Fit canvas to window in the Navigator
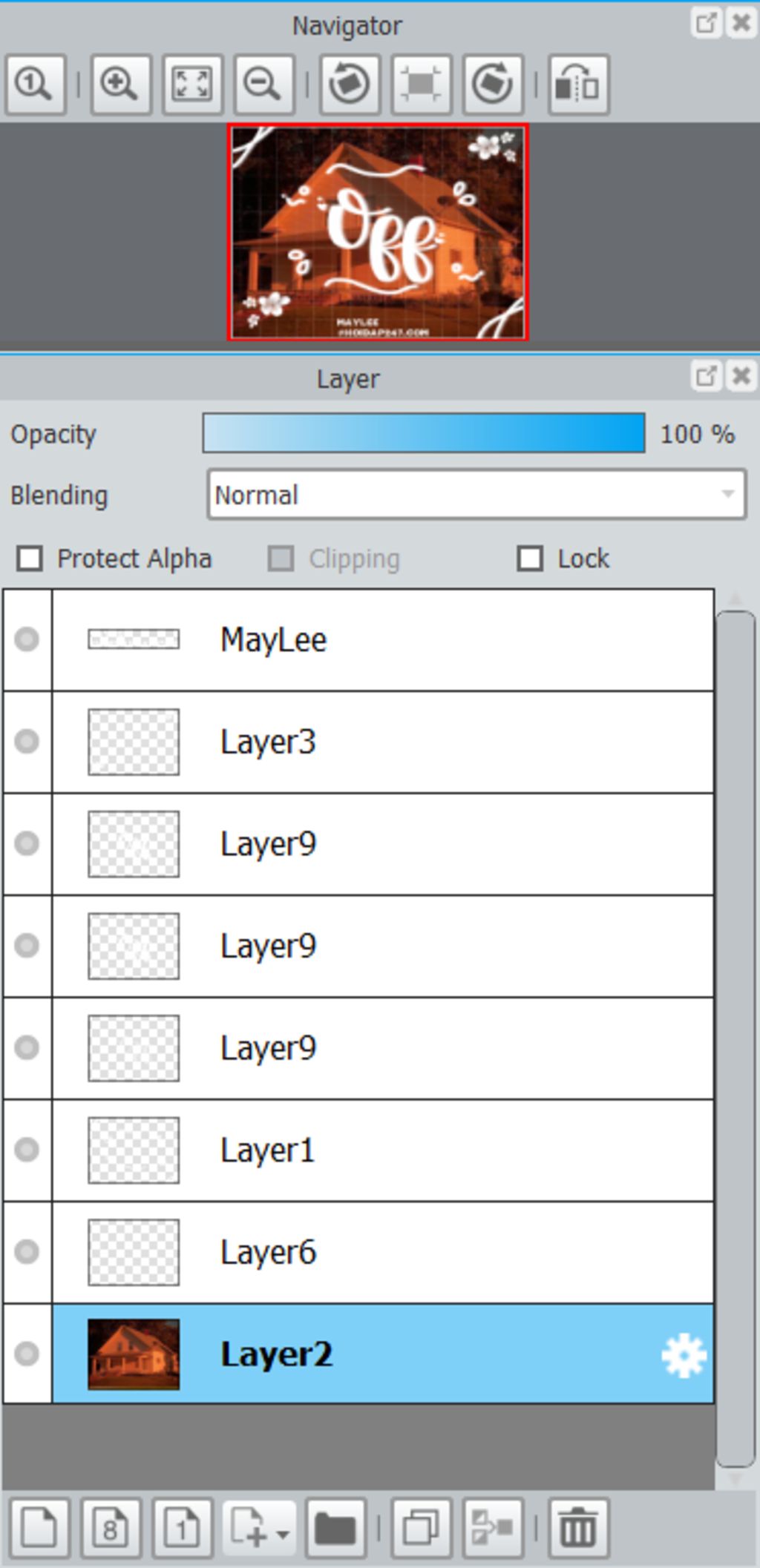 click(192, 84)
